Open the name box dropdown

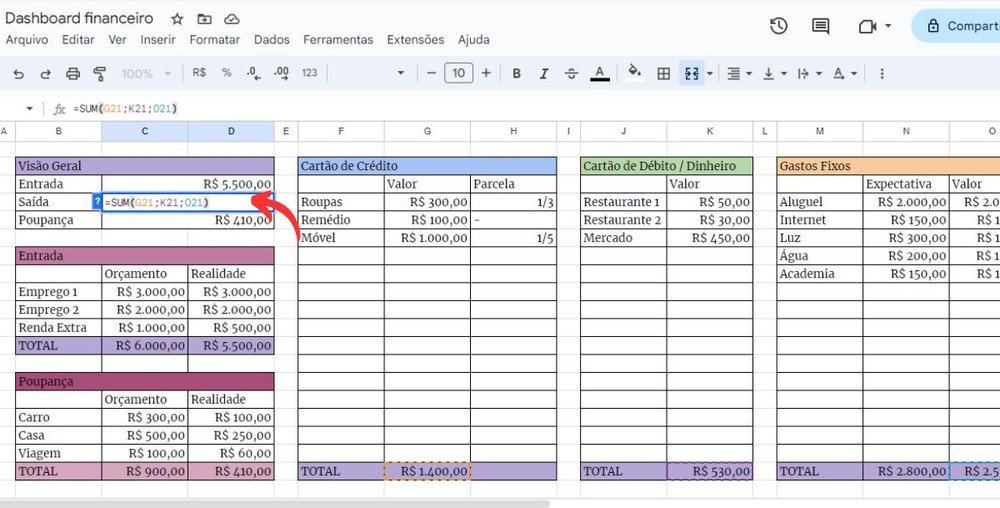[x=29, y=109]
